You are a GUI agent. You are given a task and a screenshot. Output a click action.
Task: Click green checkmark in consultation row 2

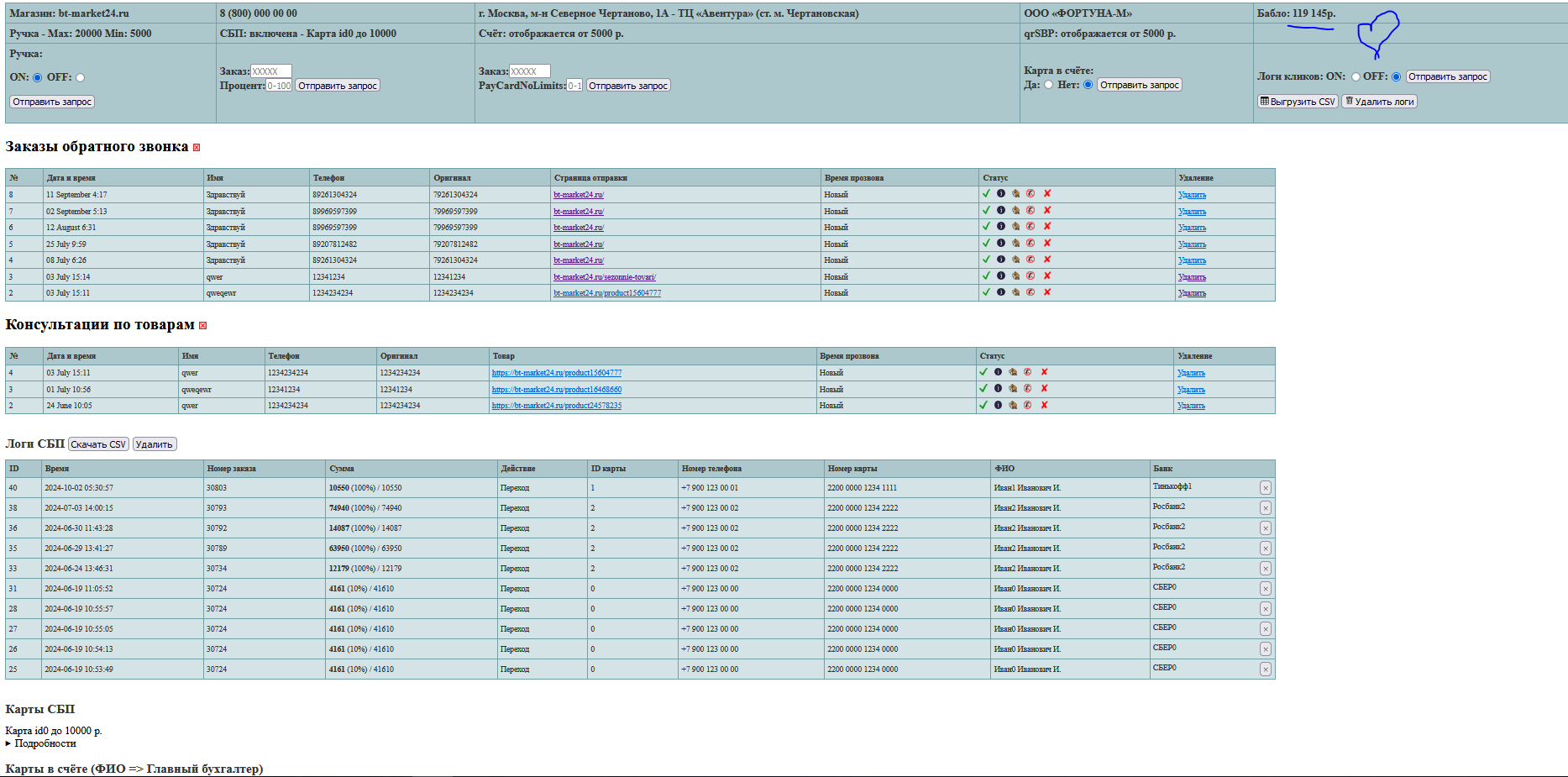point(983,405)
